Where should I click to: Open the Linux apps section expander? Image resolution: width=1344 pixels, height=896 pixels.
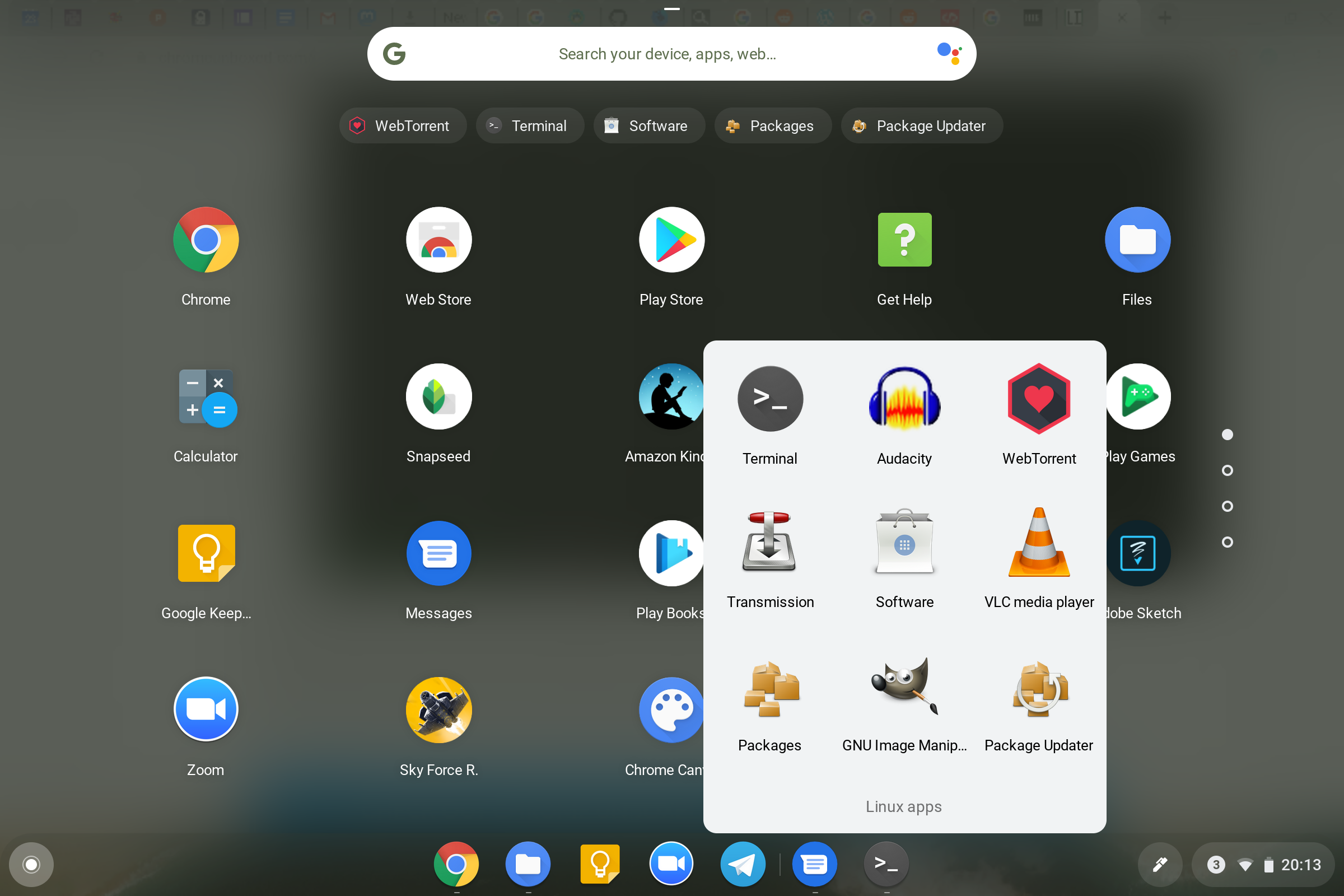click(903, 807)
